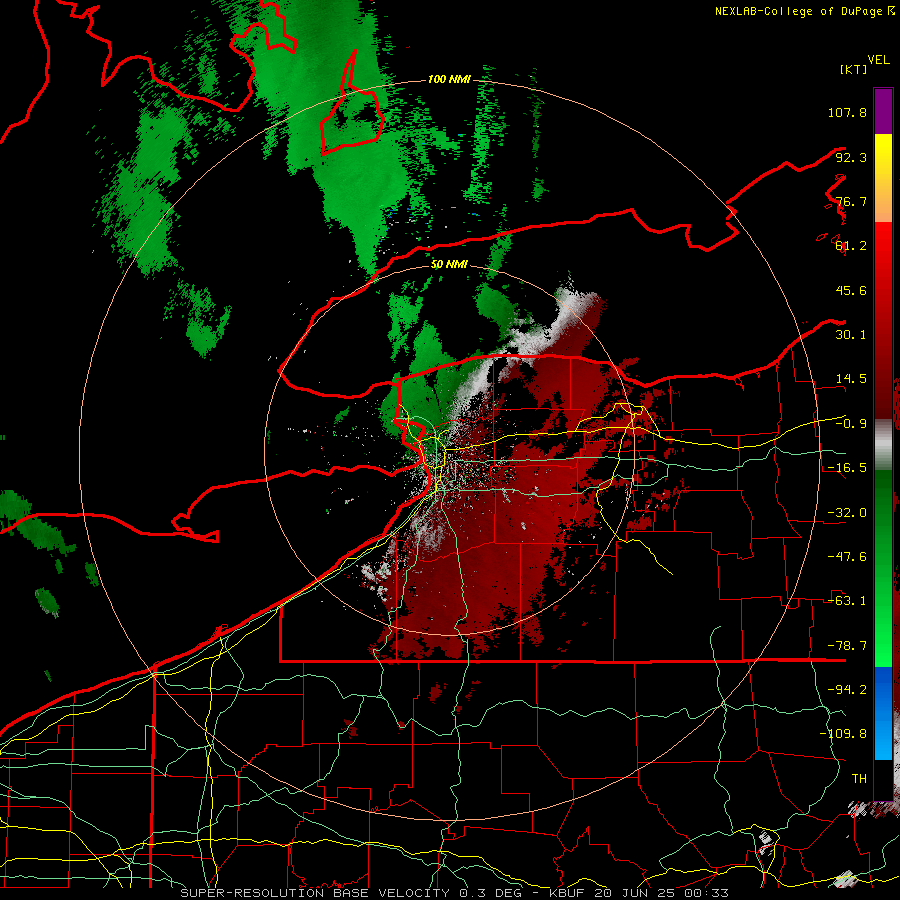Click the -78.7 legend label
The height and width of the screenshot is (900, 900).
(x=847, y=646)
